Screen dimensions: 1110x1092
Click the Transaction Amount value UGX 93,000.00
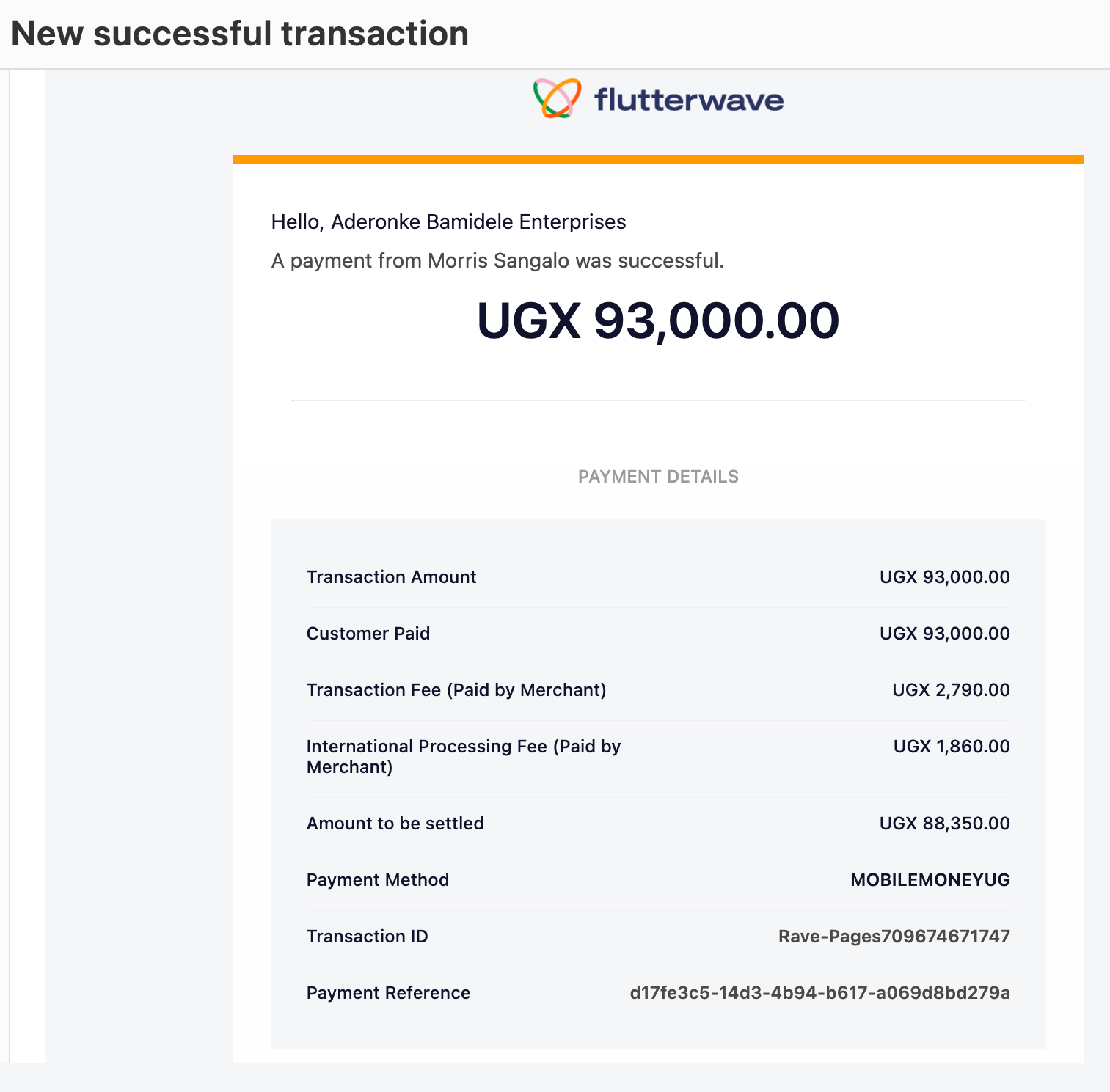(945, 577)
